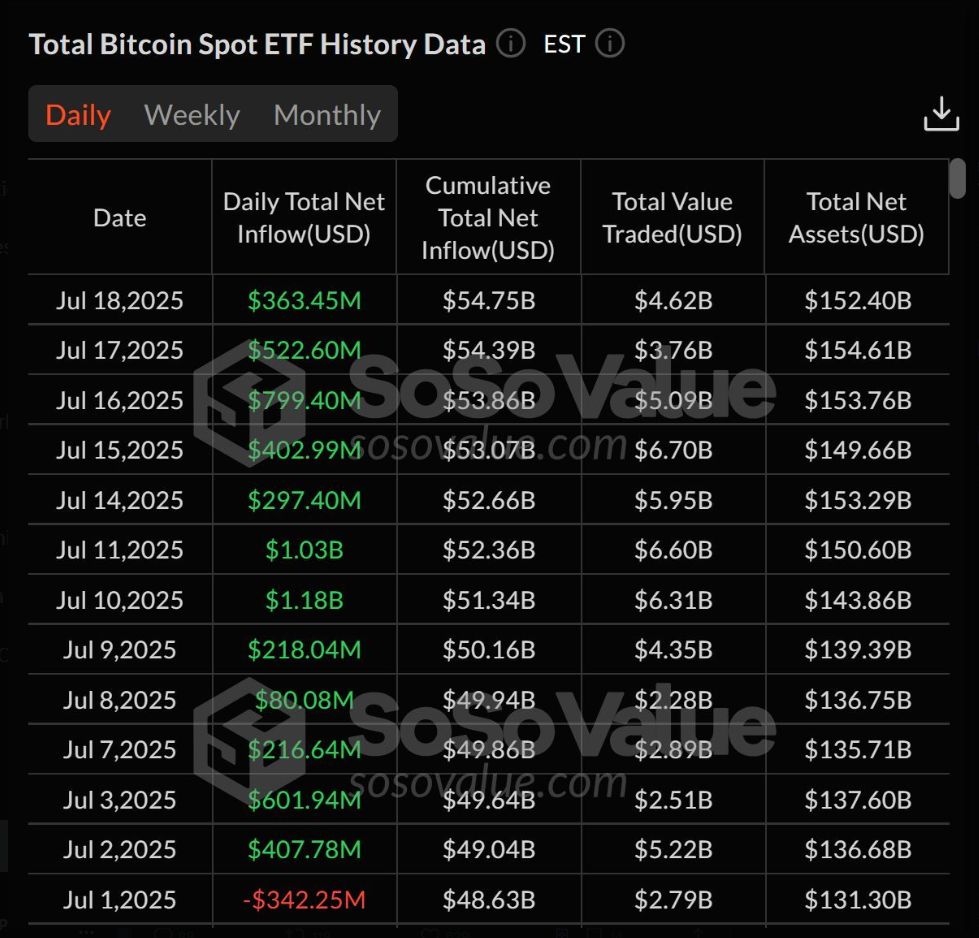Select the $363.45M inflow value
The height and width of the screenshot is (938, 979).
tap(305, 300)
